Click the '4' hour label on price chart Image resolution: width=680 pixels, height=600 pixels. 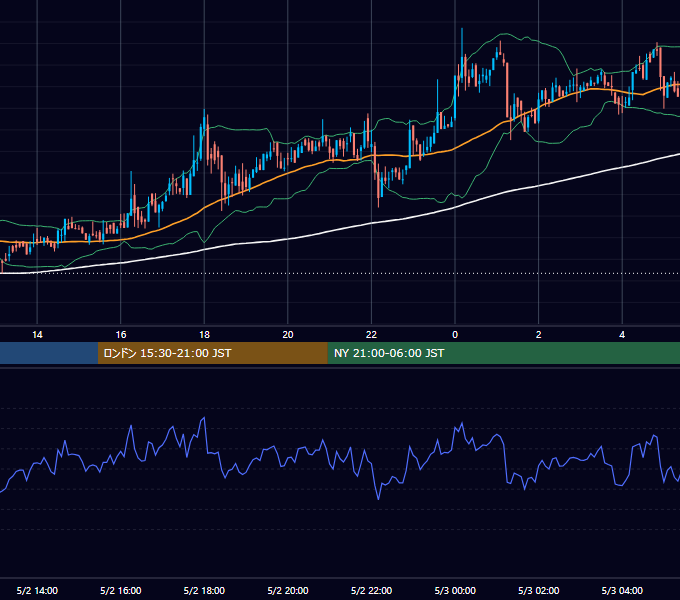622,335
